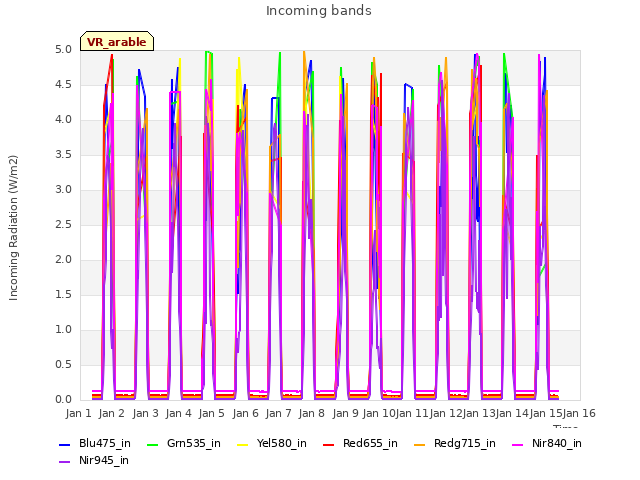640x480 pixels.
Task: Click the 3.0 y-axis tick value
Action: coord(63,190)
